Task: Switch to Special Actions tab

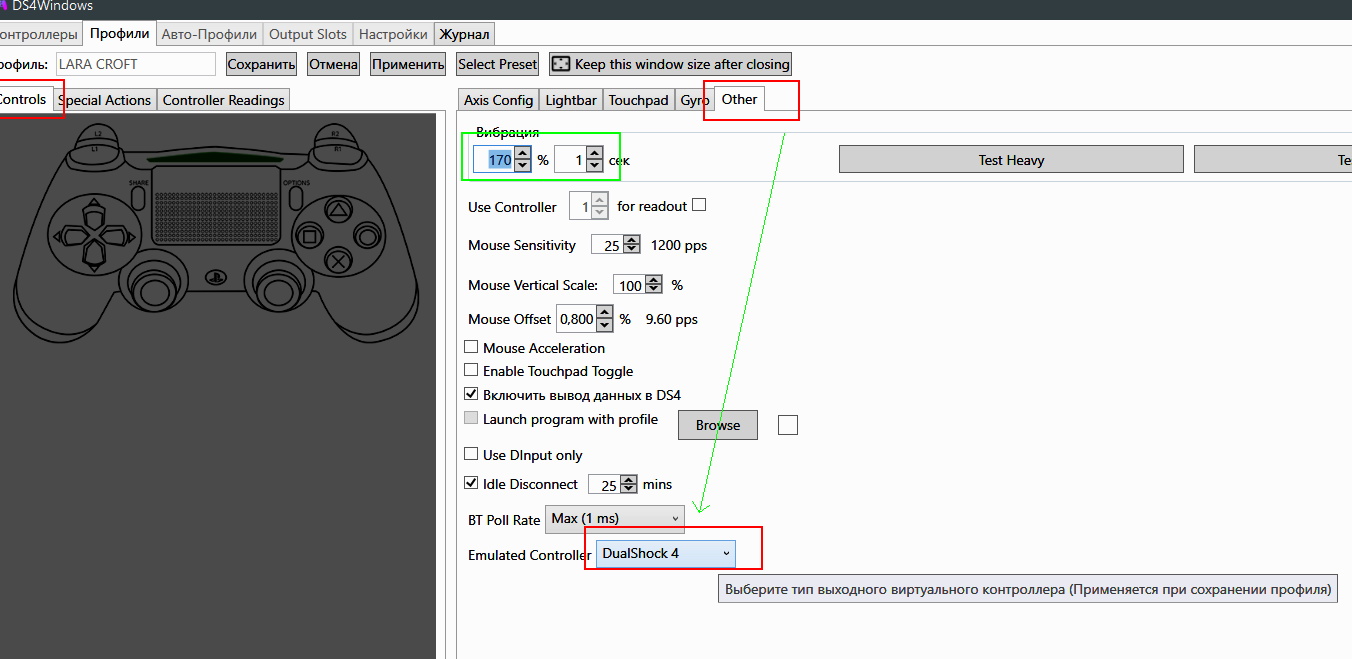Action: (104, 100)
